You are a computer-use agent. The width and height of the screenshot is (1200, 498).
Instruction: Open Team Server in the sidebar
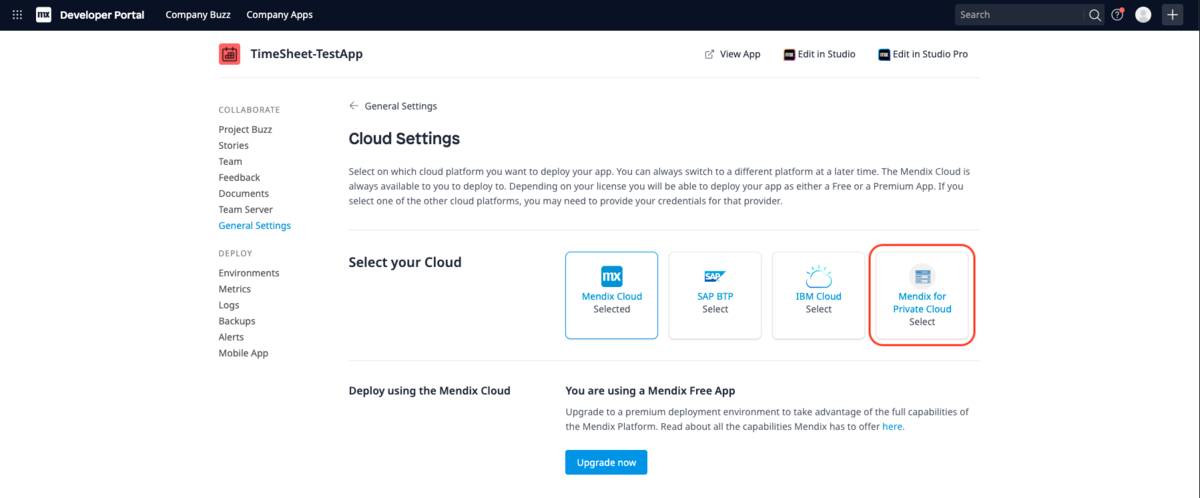tap(246, 209)
